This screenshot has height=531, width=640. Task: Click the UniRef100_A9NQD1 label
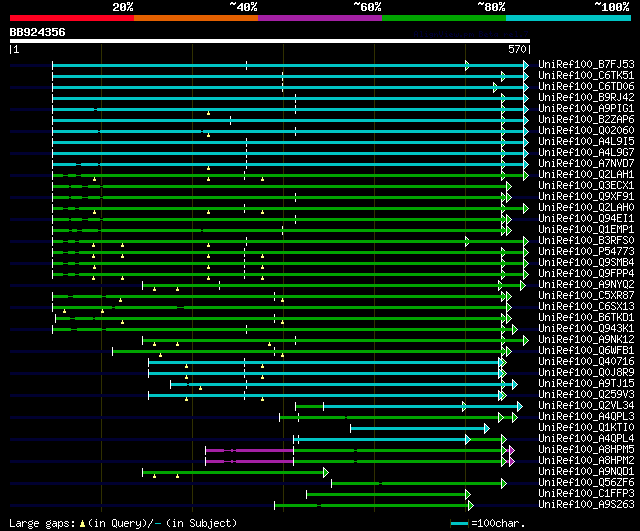(x=586, y=472)
